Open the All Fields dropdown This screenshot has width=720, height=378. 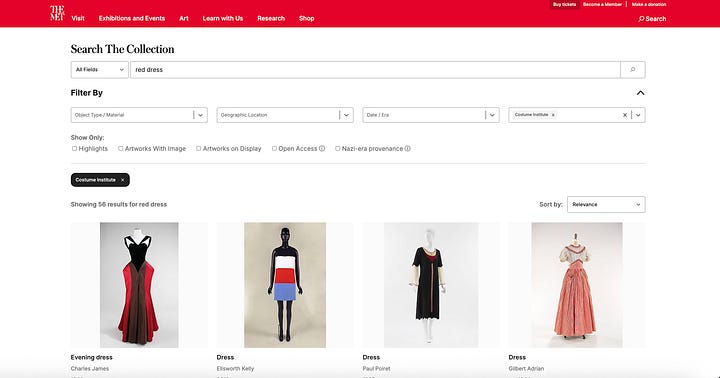100,70
